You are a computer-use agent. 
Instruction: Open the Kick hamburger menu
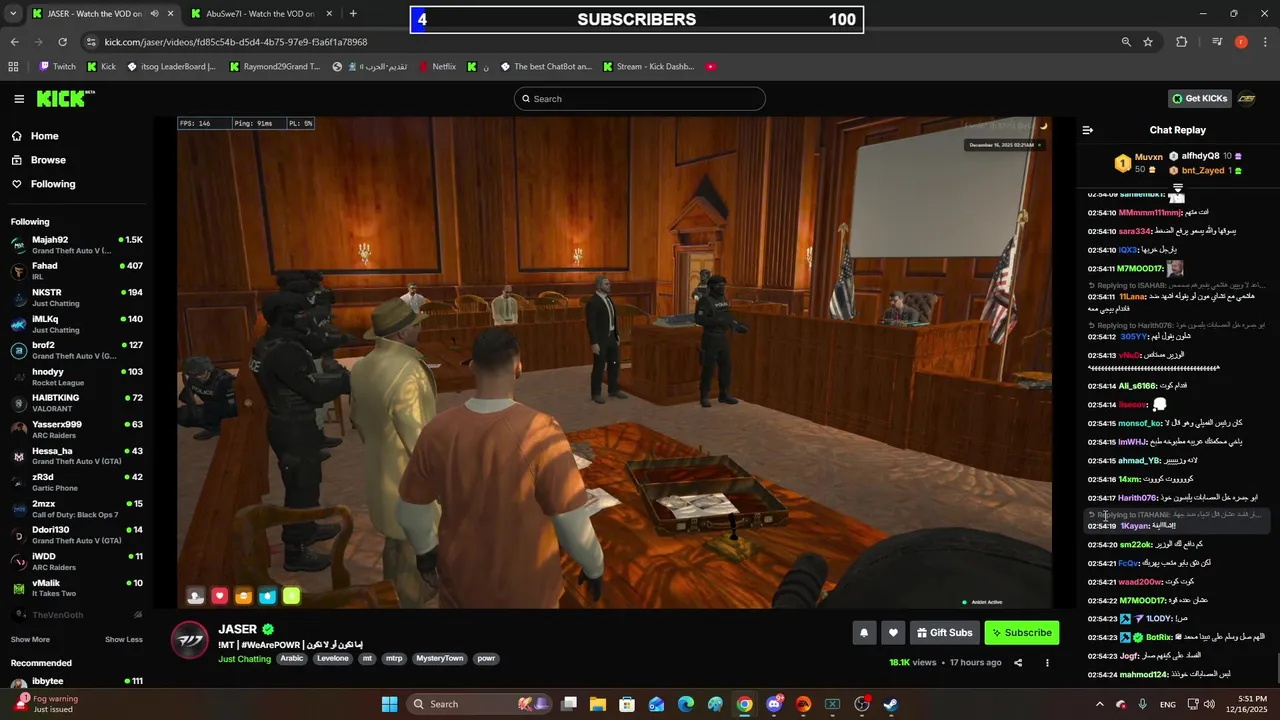[x=19, y=99]
